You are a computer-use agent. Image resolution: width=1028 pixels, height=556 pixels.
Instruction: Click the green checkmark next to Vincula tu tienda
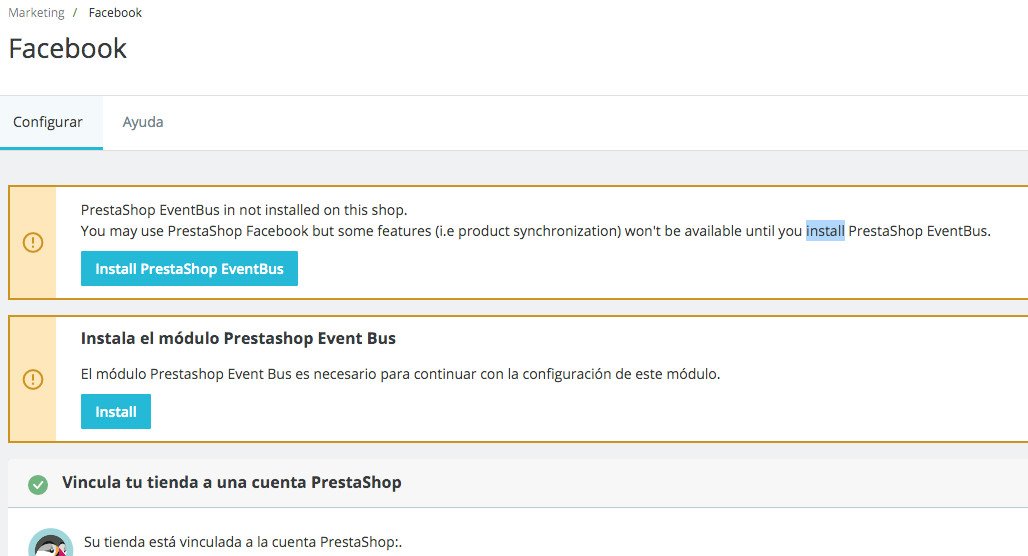pyautogui.click(x=38, y=485)
